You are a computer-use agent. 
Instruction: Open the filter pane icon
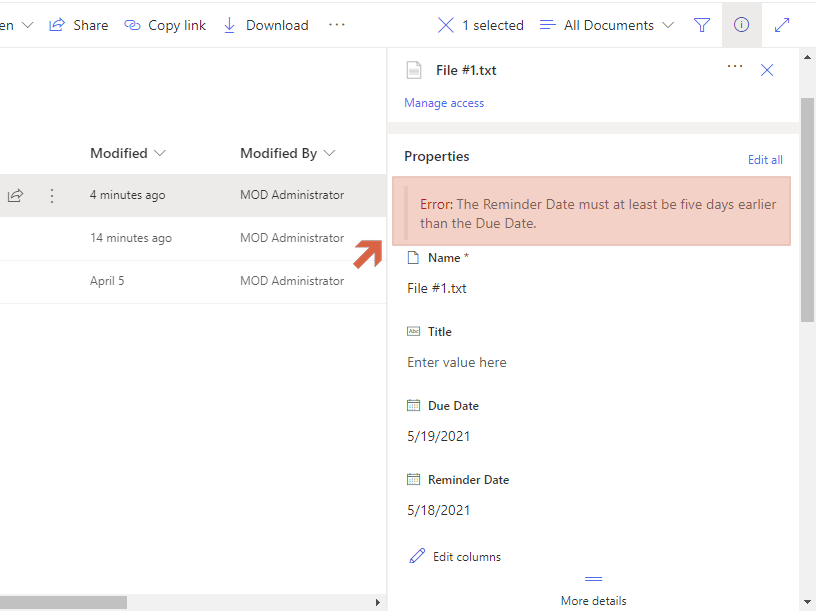[702, 24]
